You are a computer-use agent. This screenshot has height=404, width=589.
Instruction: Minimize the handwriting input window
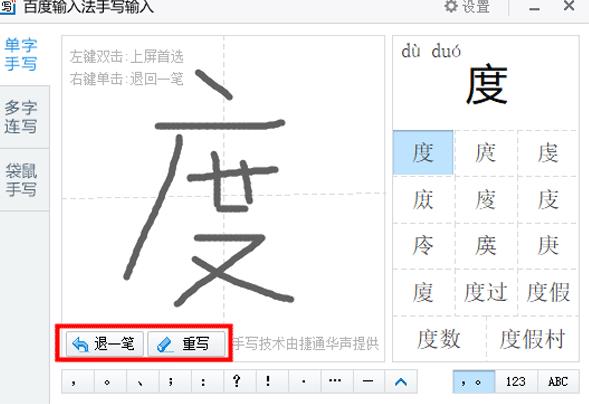pyautogui.click(x=535, y=8)
